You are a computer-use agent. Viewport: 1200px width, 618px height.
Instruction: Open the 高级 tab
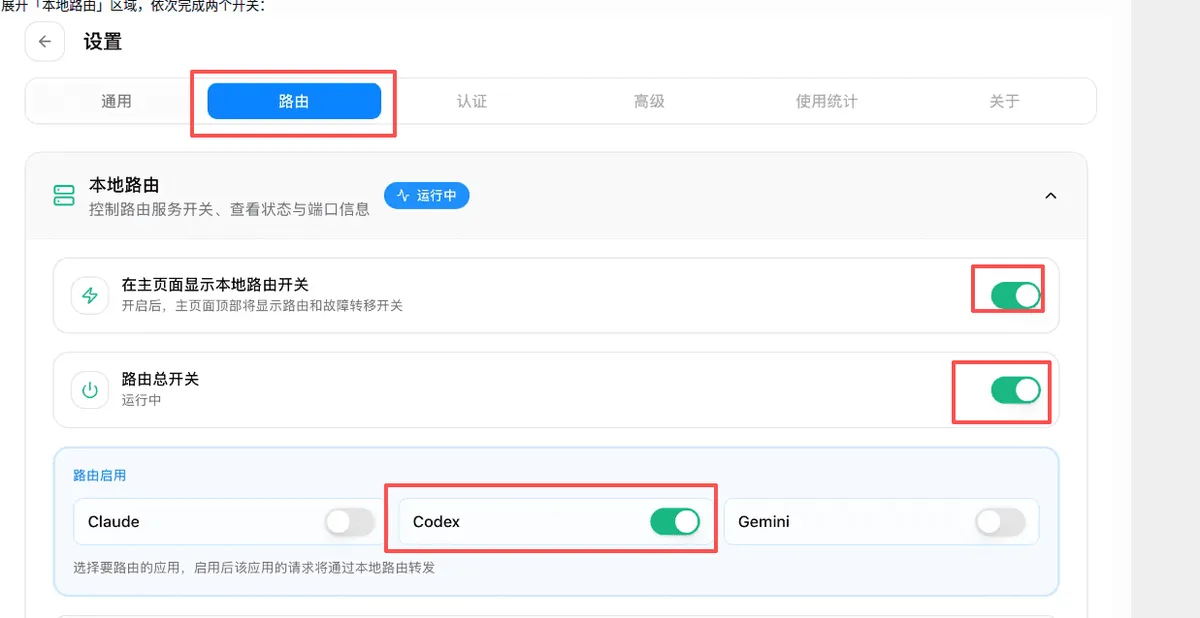point(649,101)
